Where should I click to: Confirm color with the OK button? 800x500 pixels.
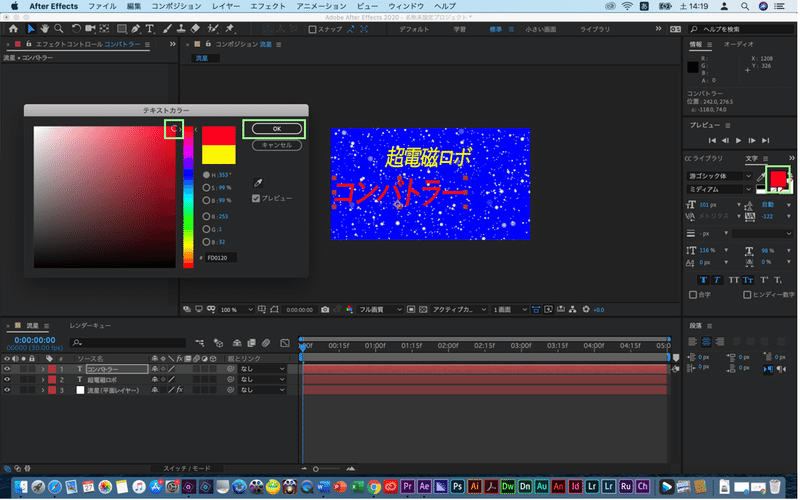[277, 129]
